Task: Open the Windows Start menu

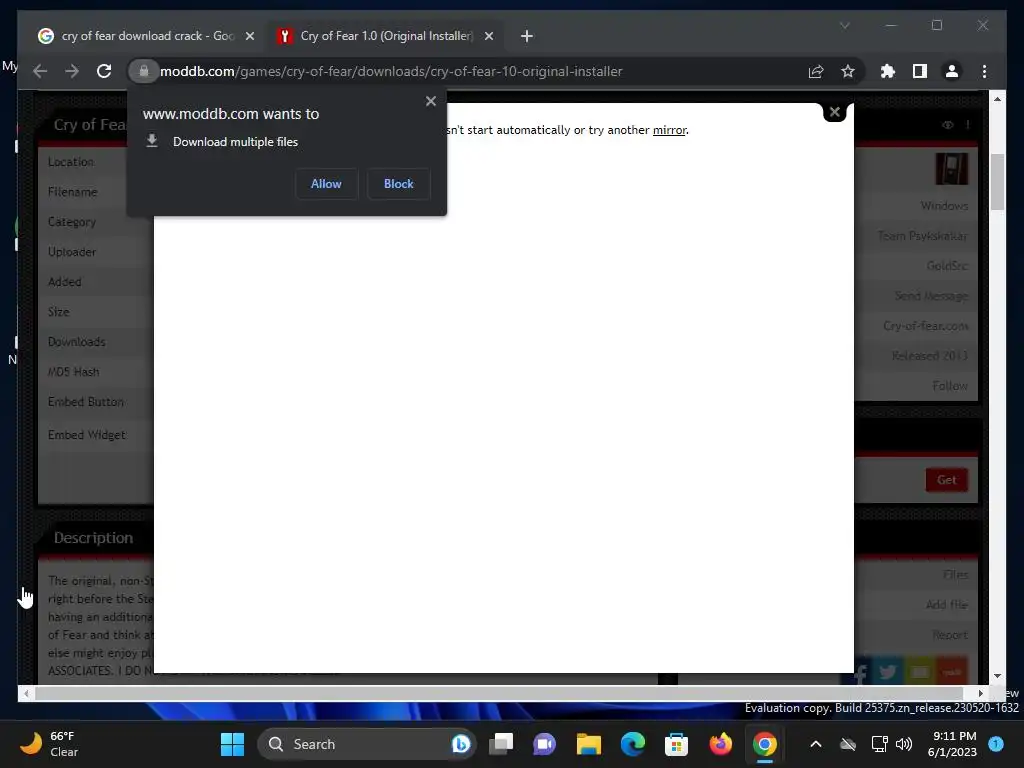Action: pos(232,744)
